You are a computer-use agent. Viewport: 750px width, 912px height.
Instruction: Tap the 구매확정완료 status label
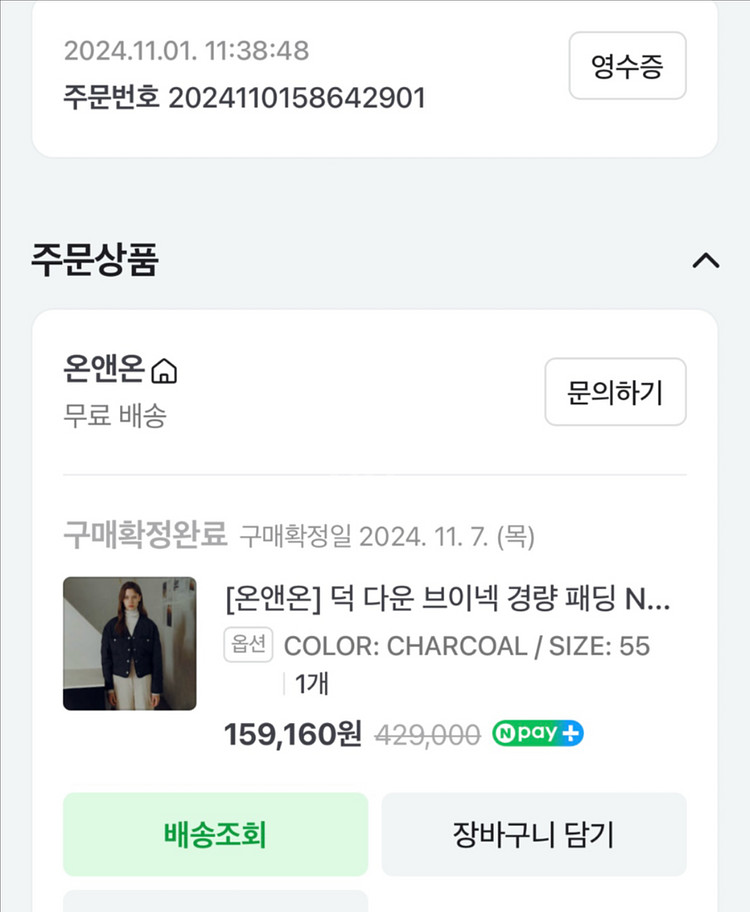point(145,536)
